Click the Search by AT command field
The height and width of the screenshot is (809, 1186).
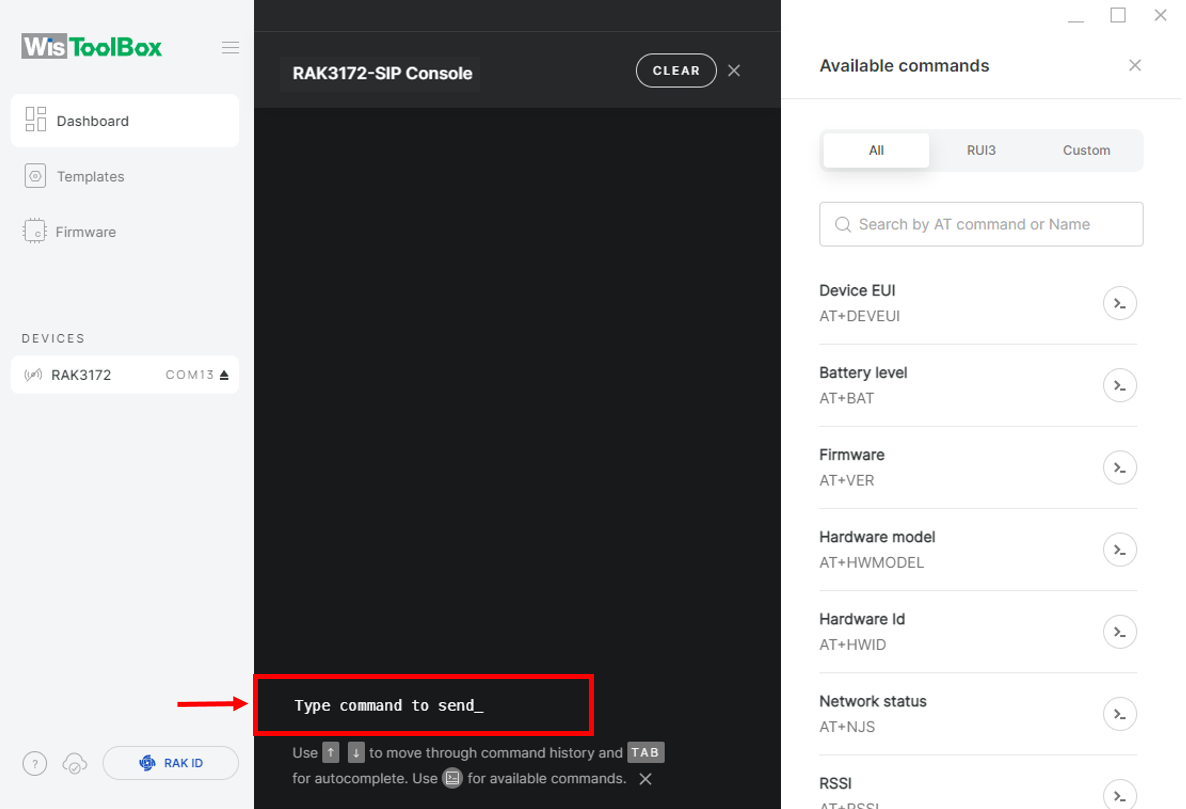(981, 225)
